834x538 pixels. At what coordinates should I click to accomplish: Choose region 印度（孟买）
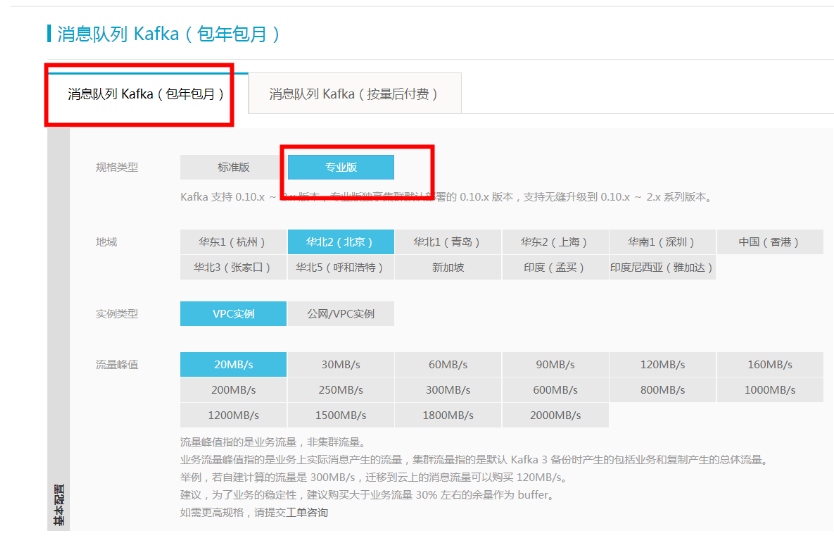coord(555,267)
